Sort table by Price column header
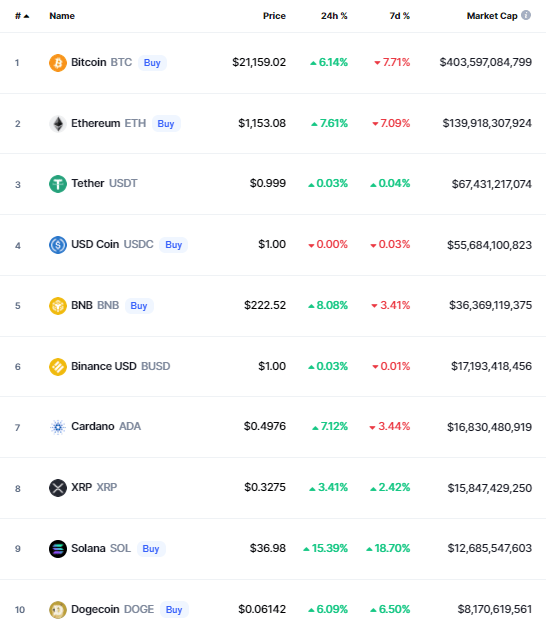The image size is (546, 622). 274,16
